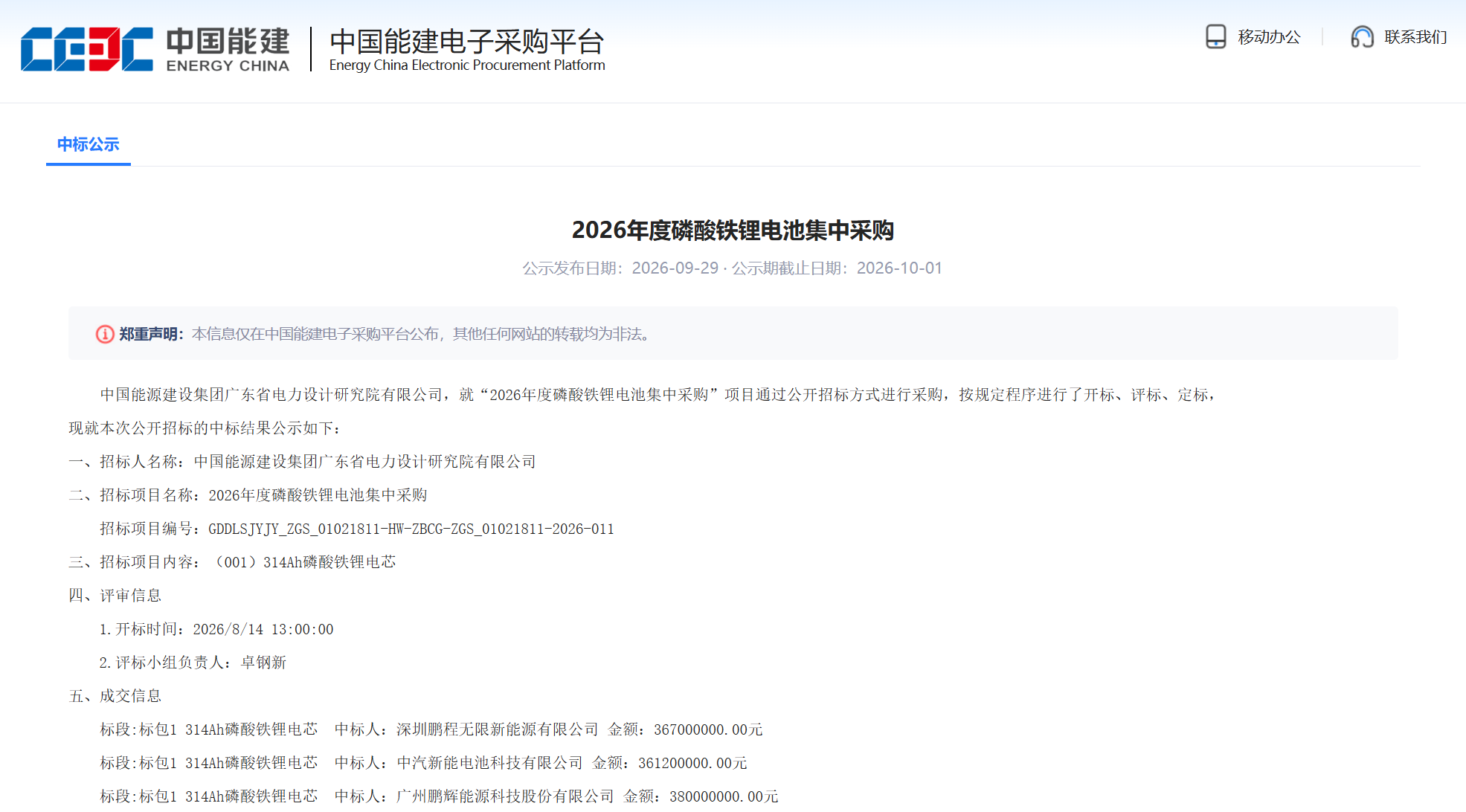Click 招标人名称 line

tap(303, 462)
